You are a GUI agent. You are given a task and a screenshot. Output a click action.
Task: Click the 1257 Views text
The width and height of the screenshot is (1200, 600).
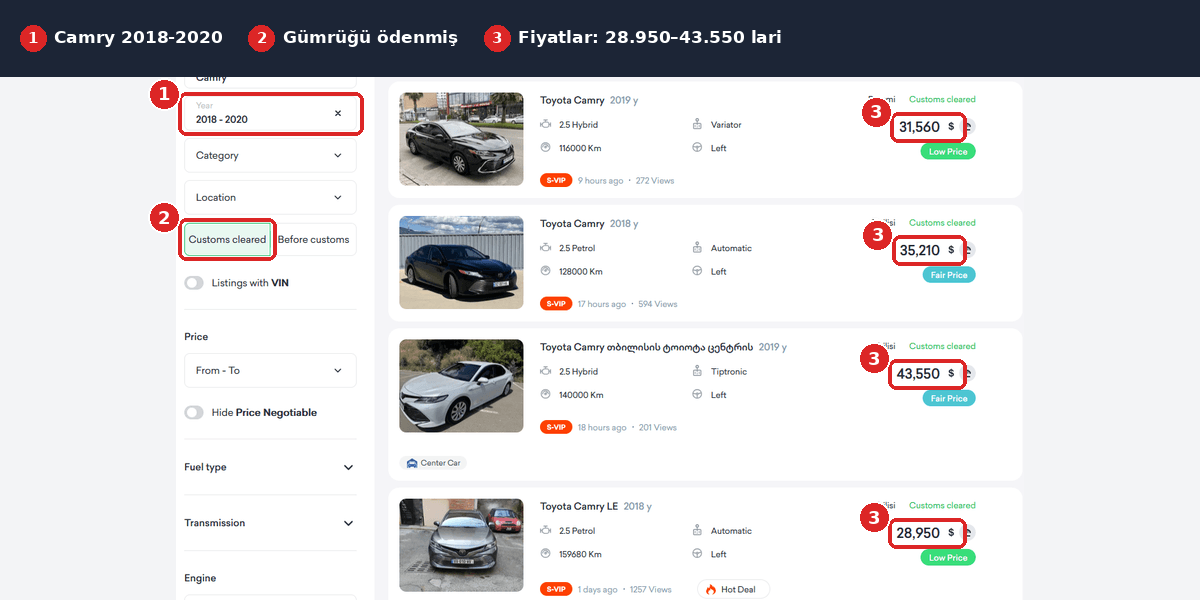coord(649,590)
